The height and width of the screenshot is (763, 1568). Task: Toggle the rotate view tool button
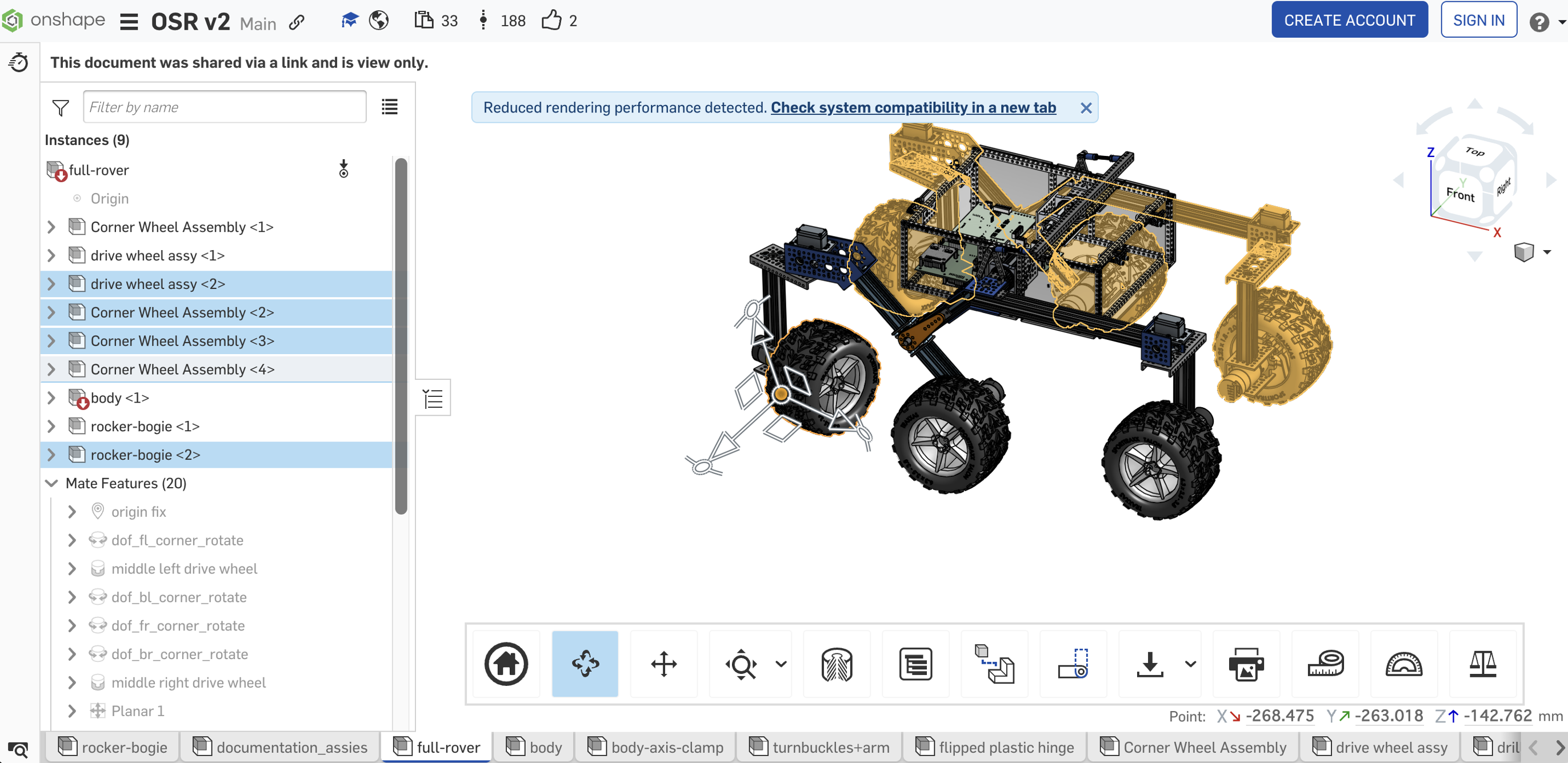(585, 664)
